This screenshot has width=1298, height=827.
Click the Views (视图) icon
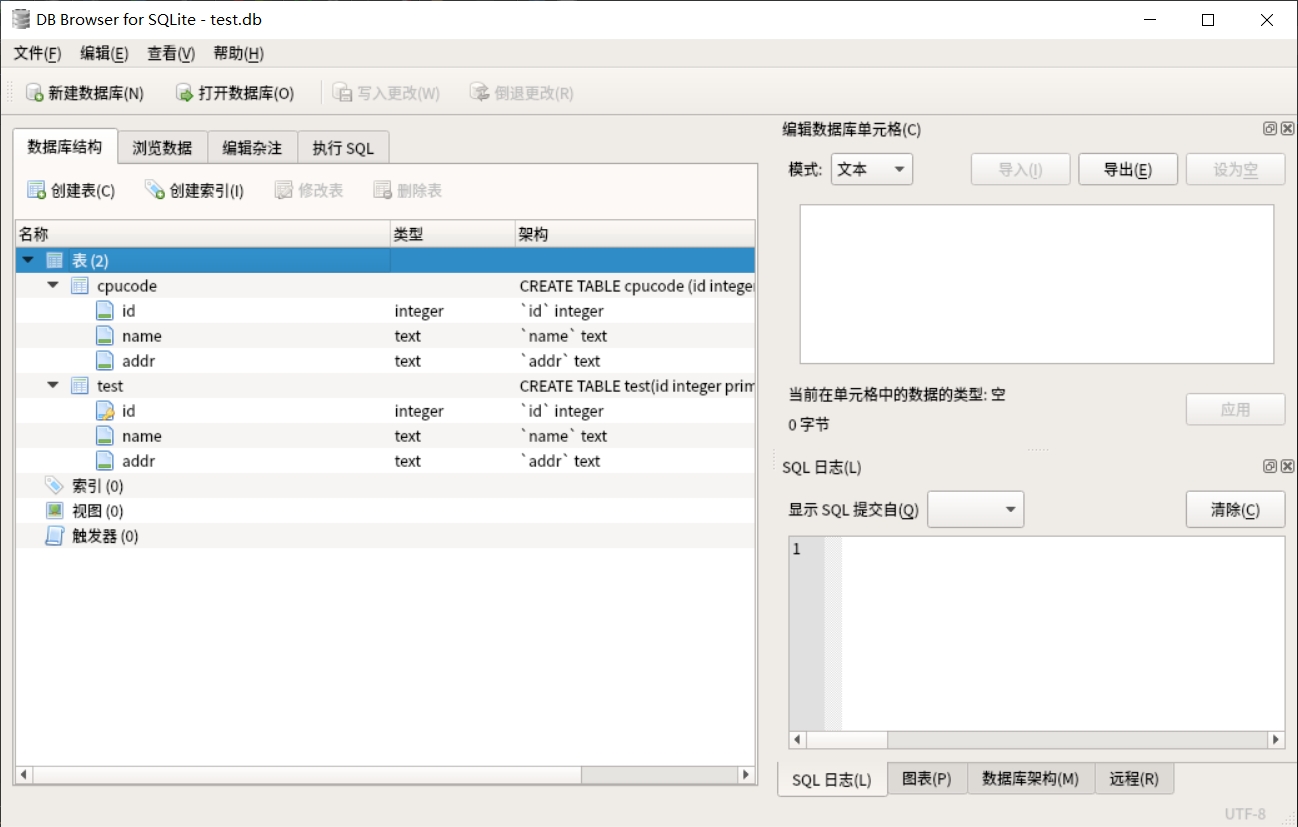[55, 511]
